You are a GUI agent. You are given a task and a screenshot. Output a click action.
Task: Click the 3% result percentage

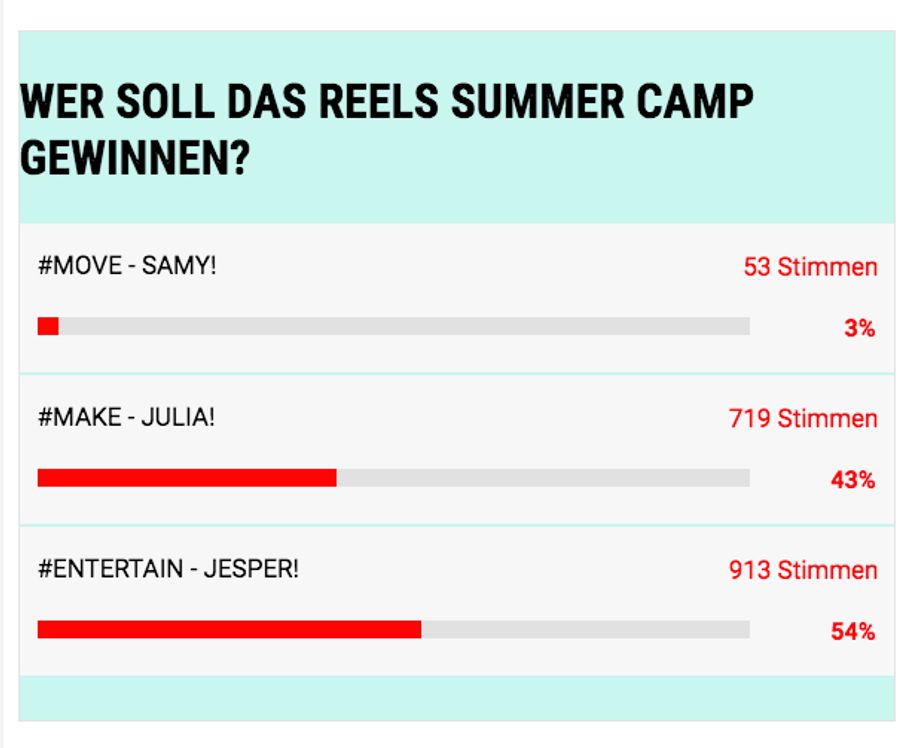pyautogui.click(x=859, y=328)
